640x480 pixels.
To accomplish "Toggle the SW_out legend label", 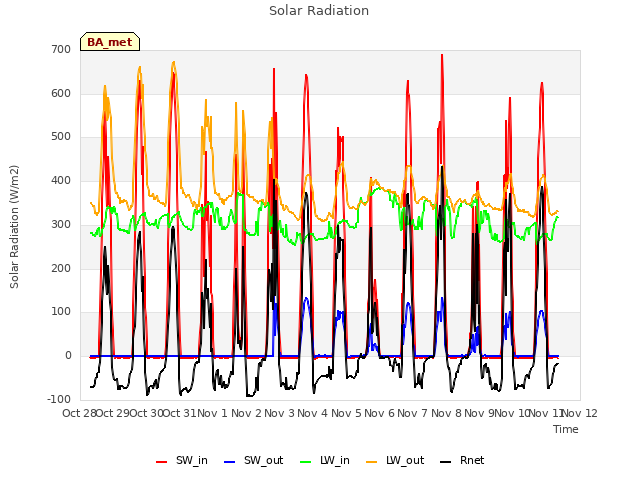I will click(x=264, y=460).
